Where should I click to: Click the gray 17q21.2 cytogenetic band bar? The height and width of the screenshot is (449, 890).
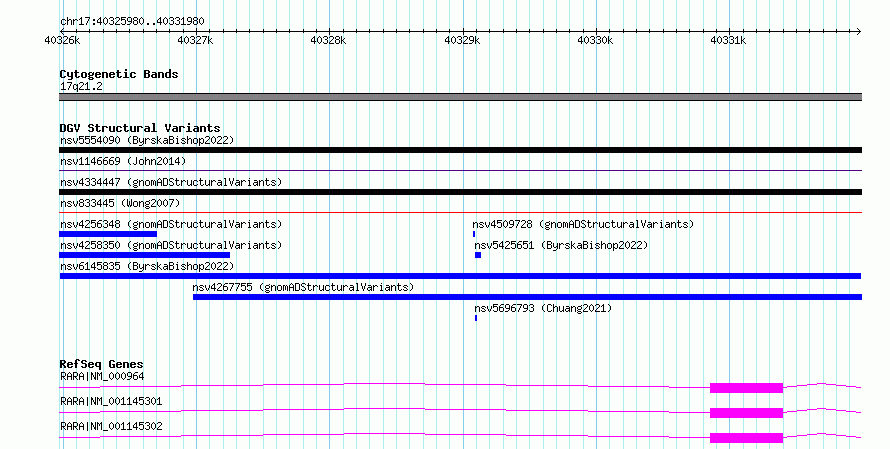pos(460,97)
